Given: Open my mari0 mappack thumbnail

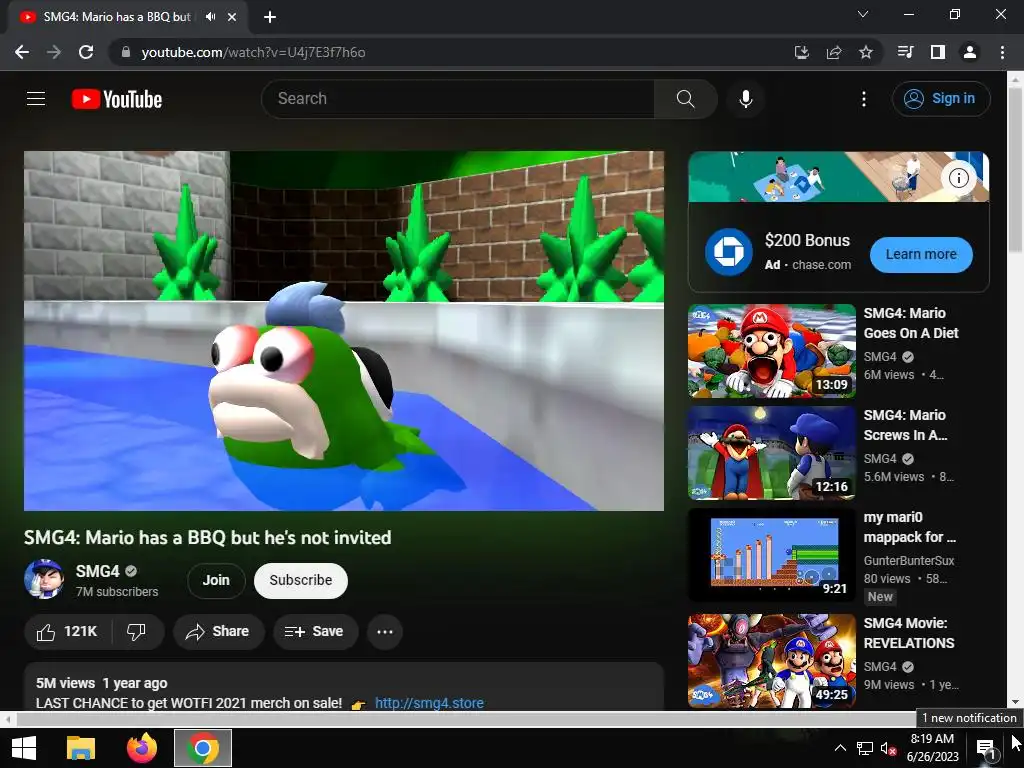Looking at the screenshot, I should click(771, 554).
